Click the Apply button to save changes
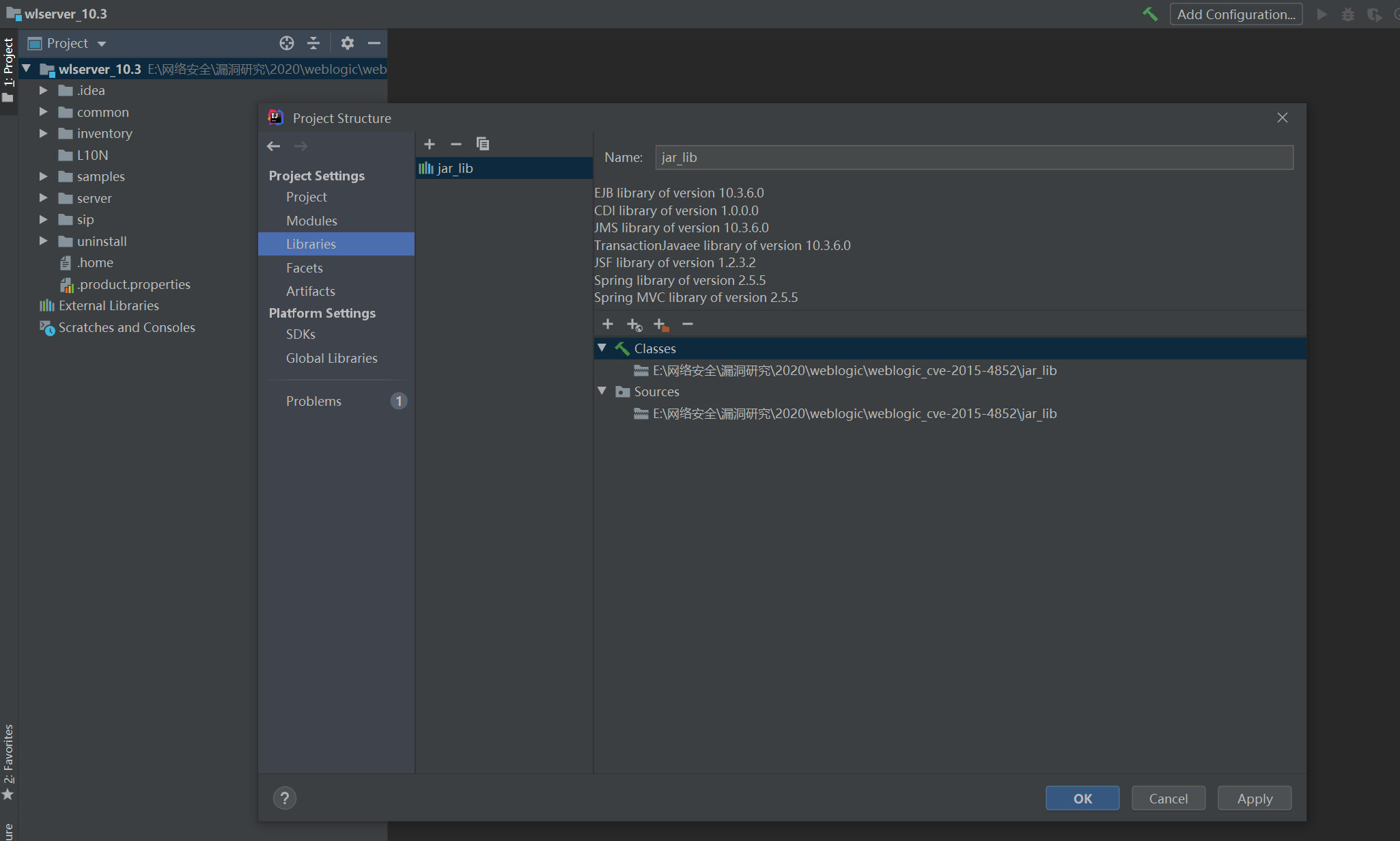The height and width of the screenshot is (841, 1400). pos(1254,797)
